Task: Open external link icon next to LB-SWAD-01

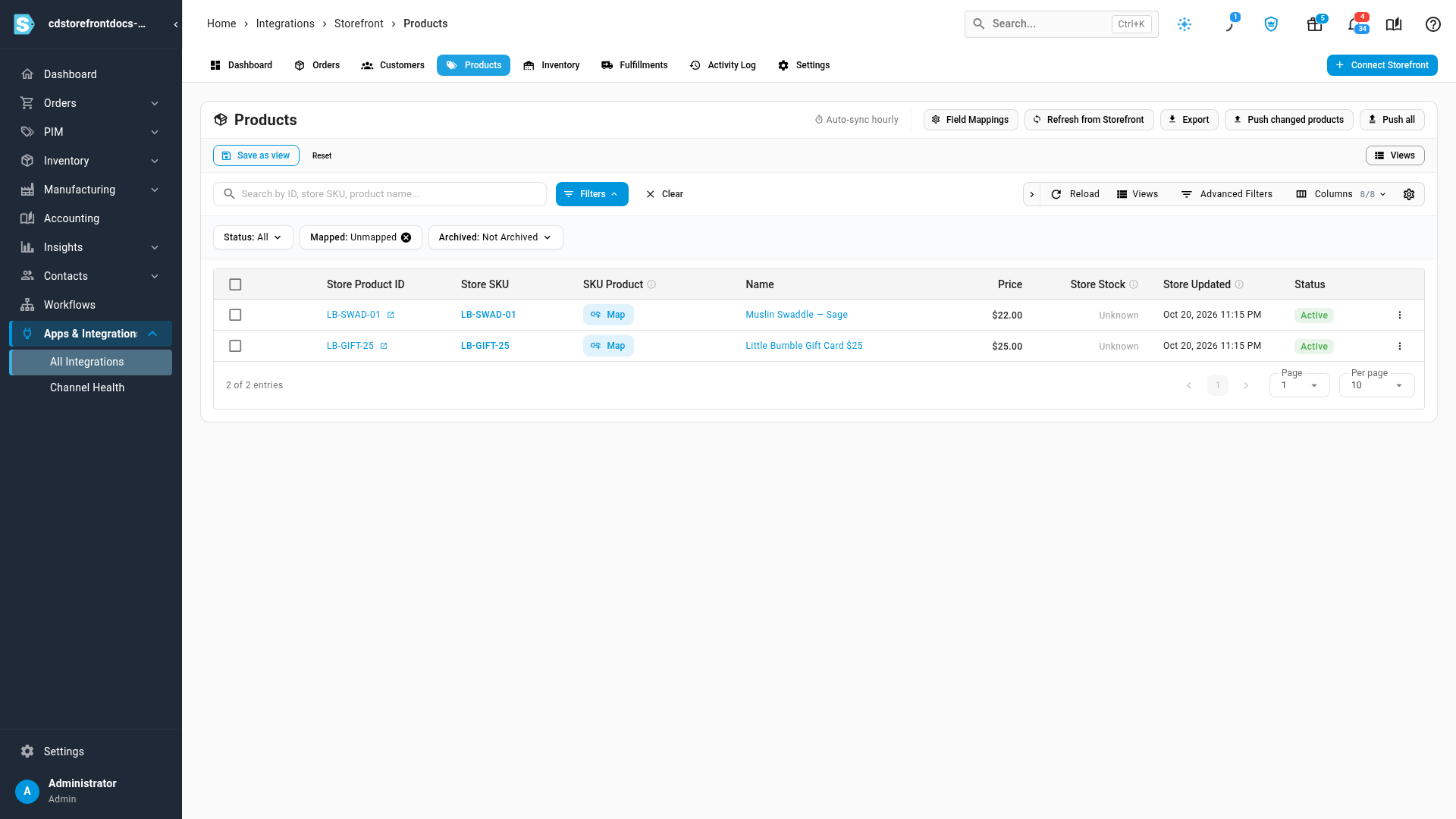Action: [391, 315]
